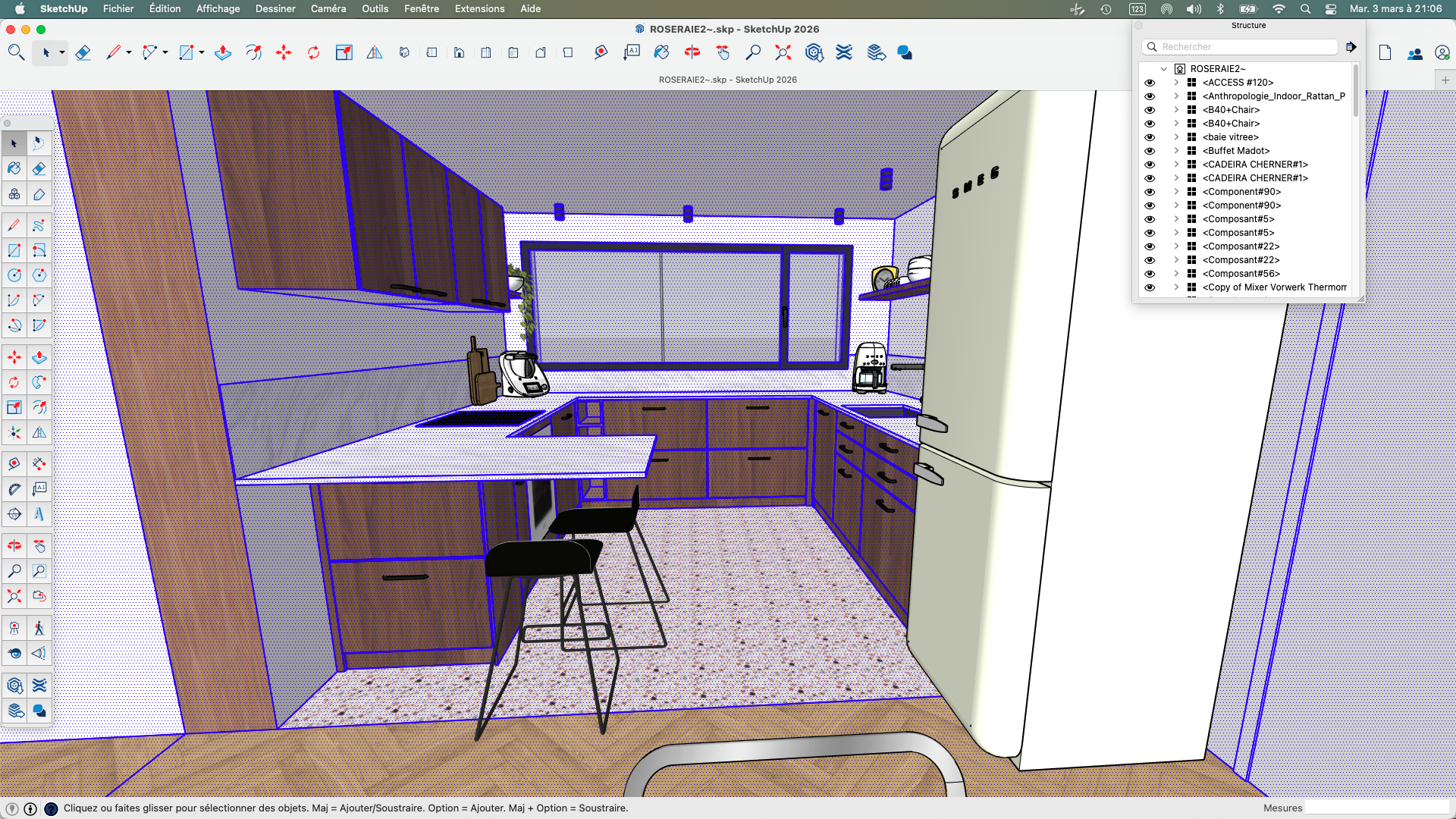Click the details button in the Structure panel
Screen dimensions: 1456x819
pyautogui.click(x=1351, y=46)
